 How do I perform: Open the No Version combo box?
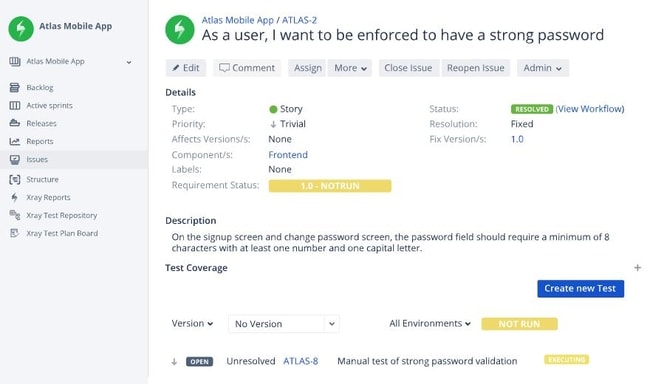click(x=284, y=324)
